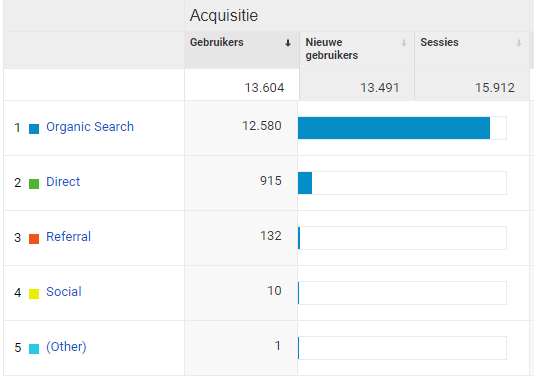Open the Organic Search channel link
Image resolution: width=534 pixels, height=377 pixels.
point(90,127)
